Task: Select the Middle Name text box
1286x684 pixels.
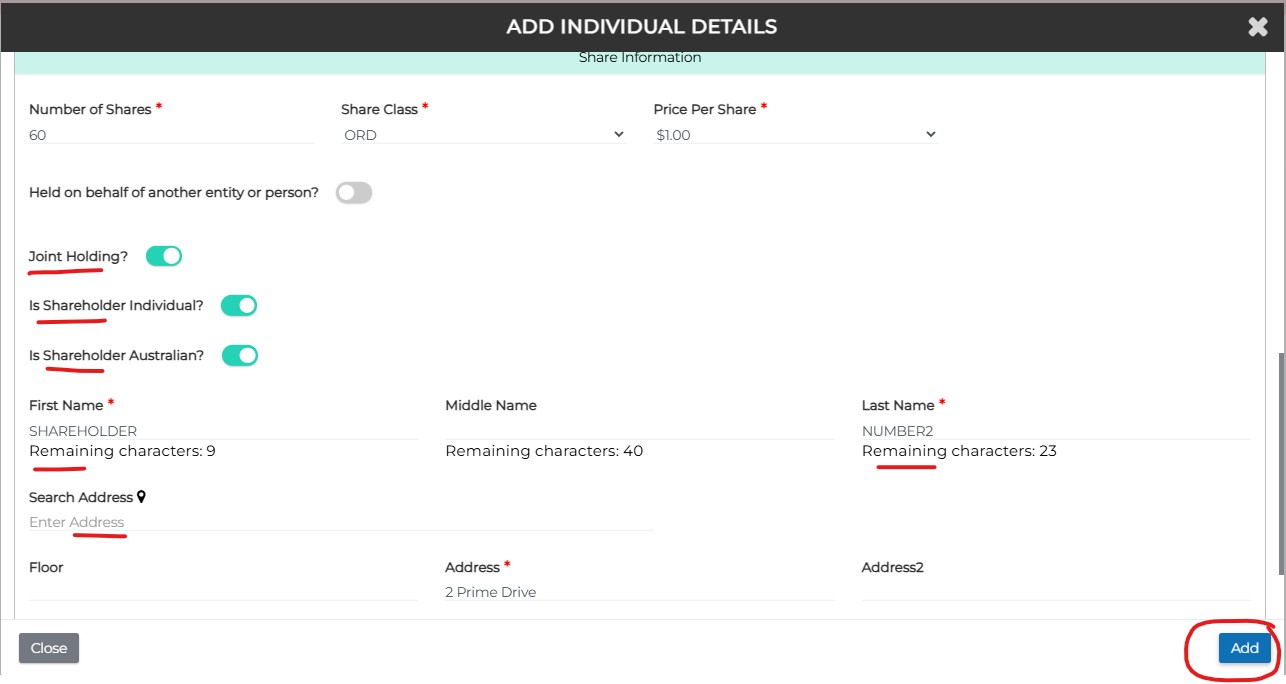Action: pyautogui.click(x=639, y=431)
